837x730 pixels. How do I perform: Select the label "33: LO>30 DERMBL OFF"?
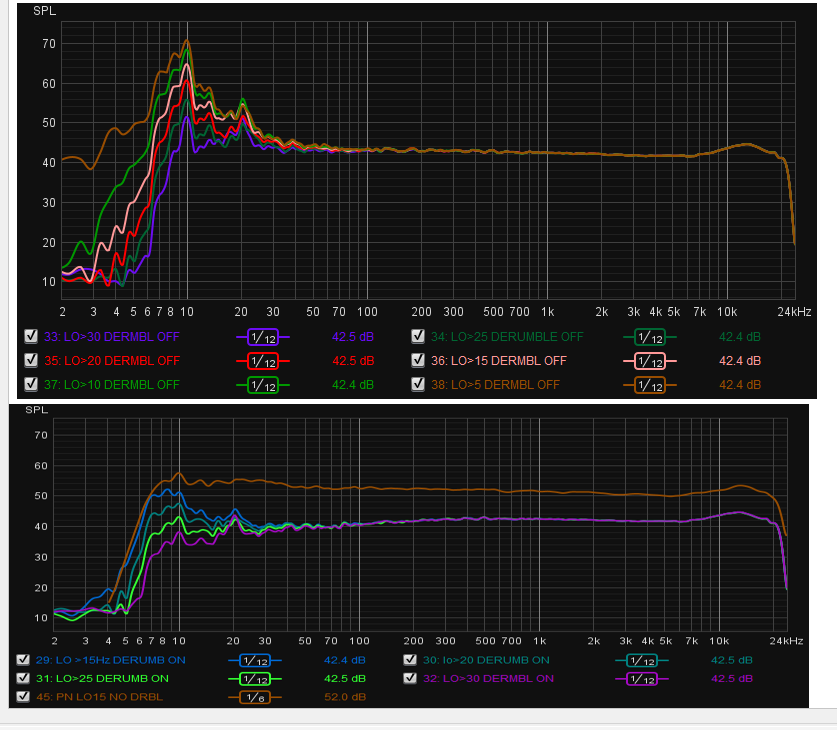click(x=112, y=337)
